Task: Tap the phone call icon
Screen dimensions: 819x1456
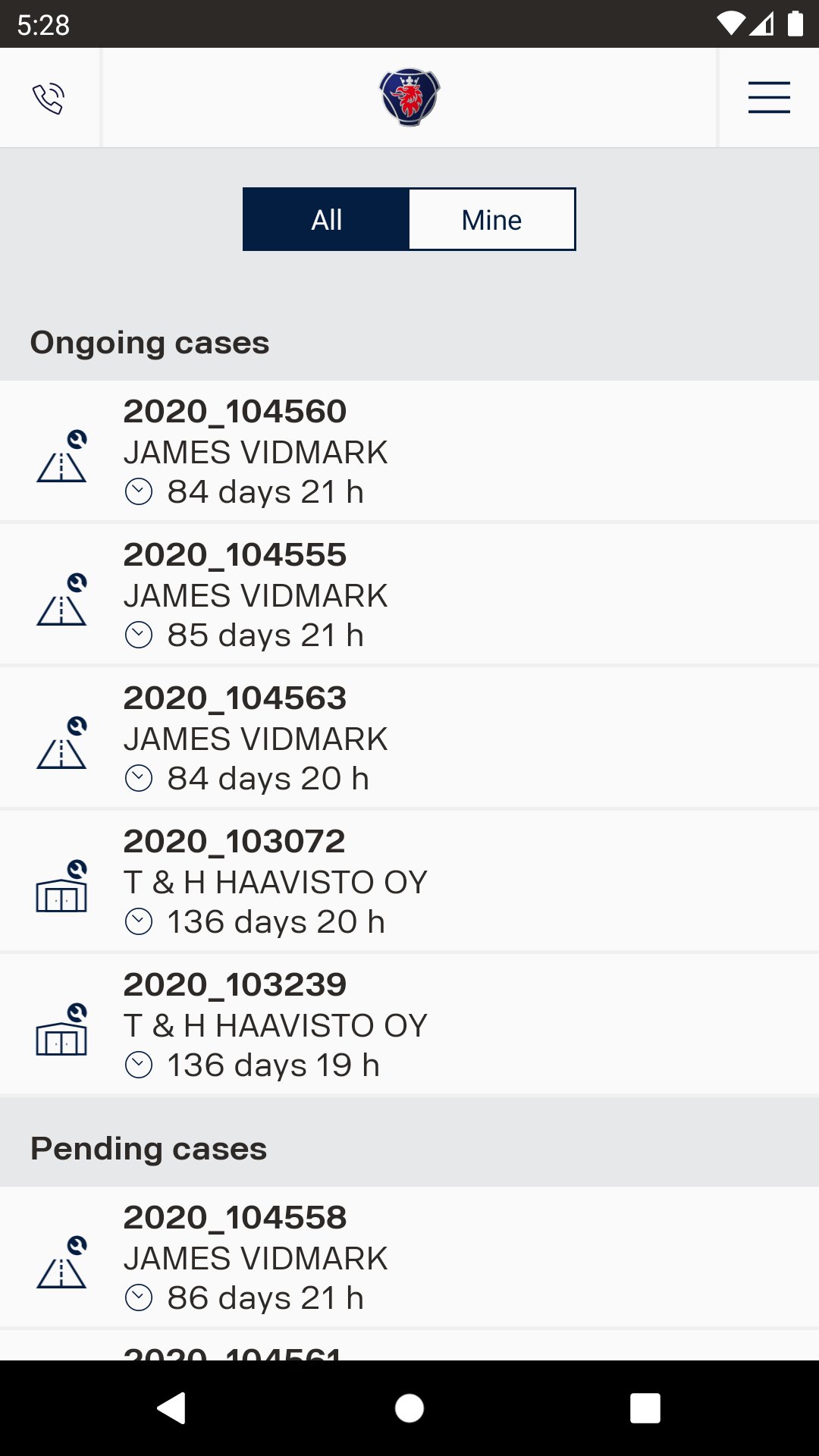Action: pyautogui.click(x=49, y=99)
